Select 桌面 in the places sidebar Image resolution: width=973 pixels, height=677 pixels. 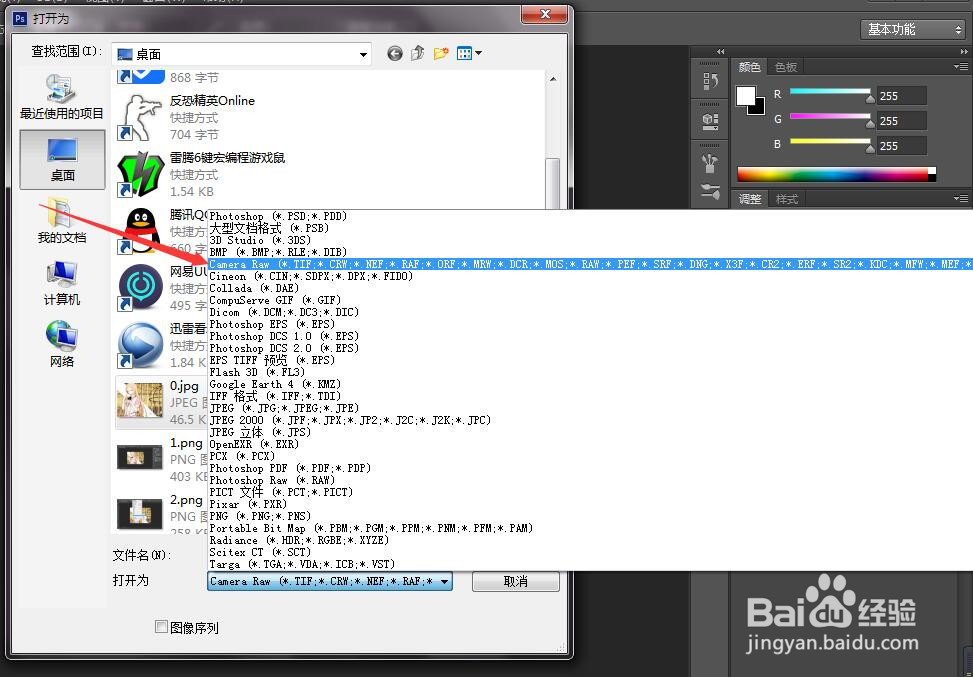(62, 159)
